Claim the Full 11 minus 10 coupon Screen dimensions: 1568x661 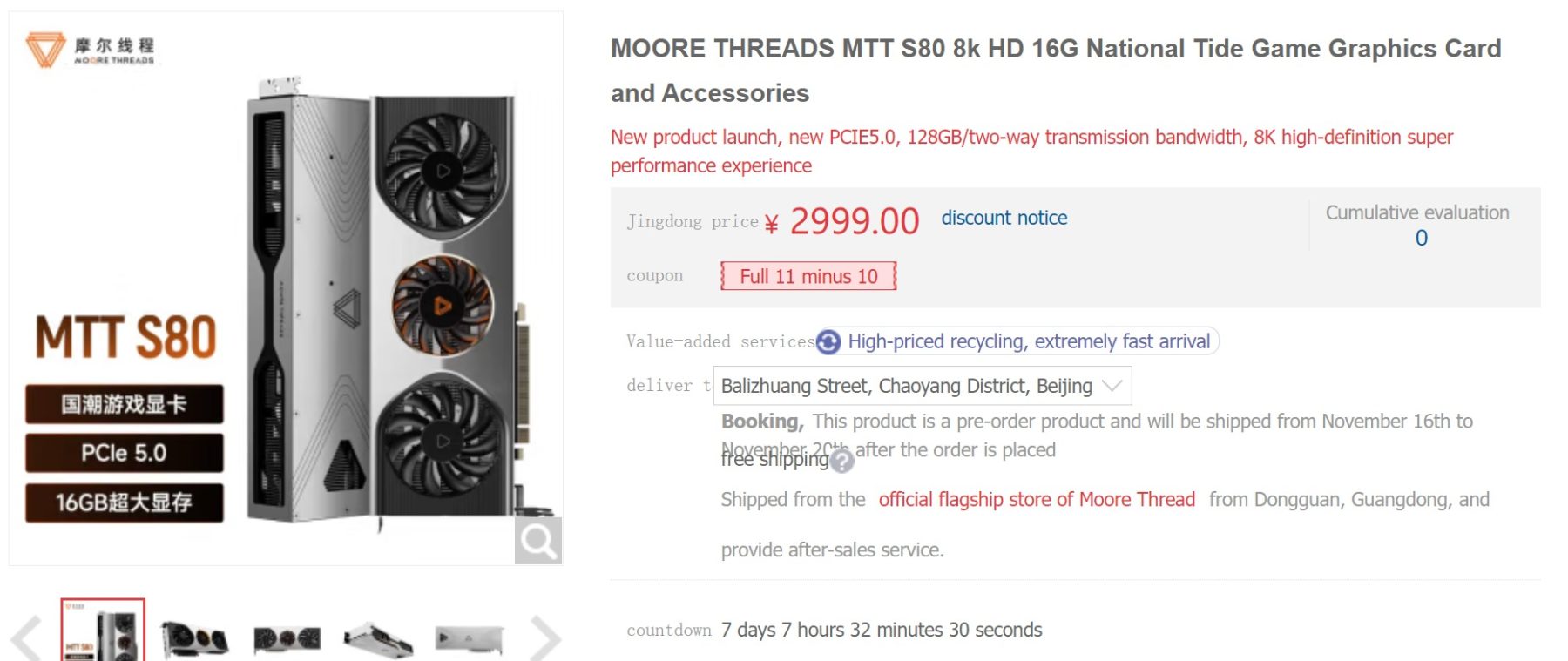(x=808, y=276)
